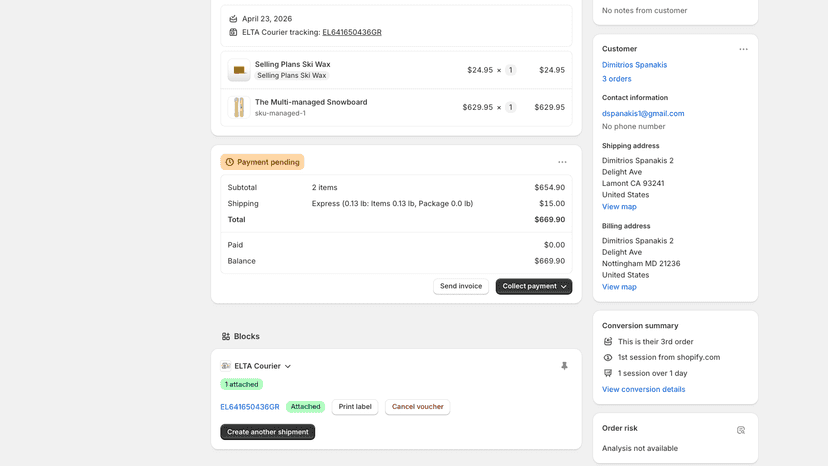Click the Payment pending status badge
The width and height of the screenshot is (828, 466).
262,162
